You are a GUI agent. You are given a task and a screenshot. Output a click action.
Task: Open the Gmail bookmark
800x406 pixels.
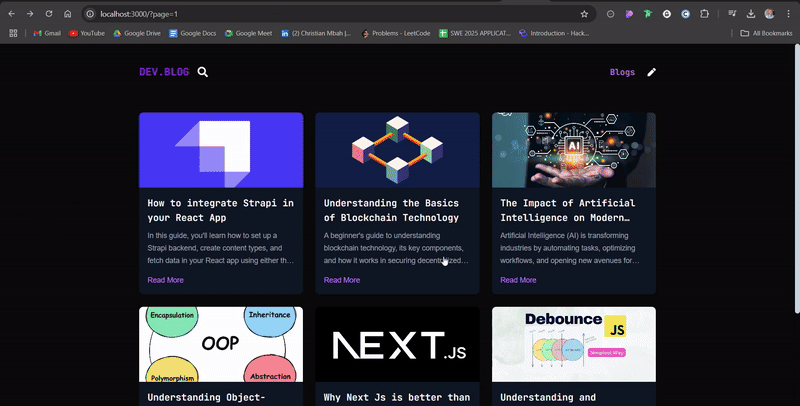[x=47, y=33]
